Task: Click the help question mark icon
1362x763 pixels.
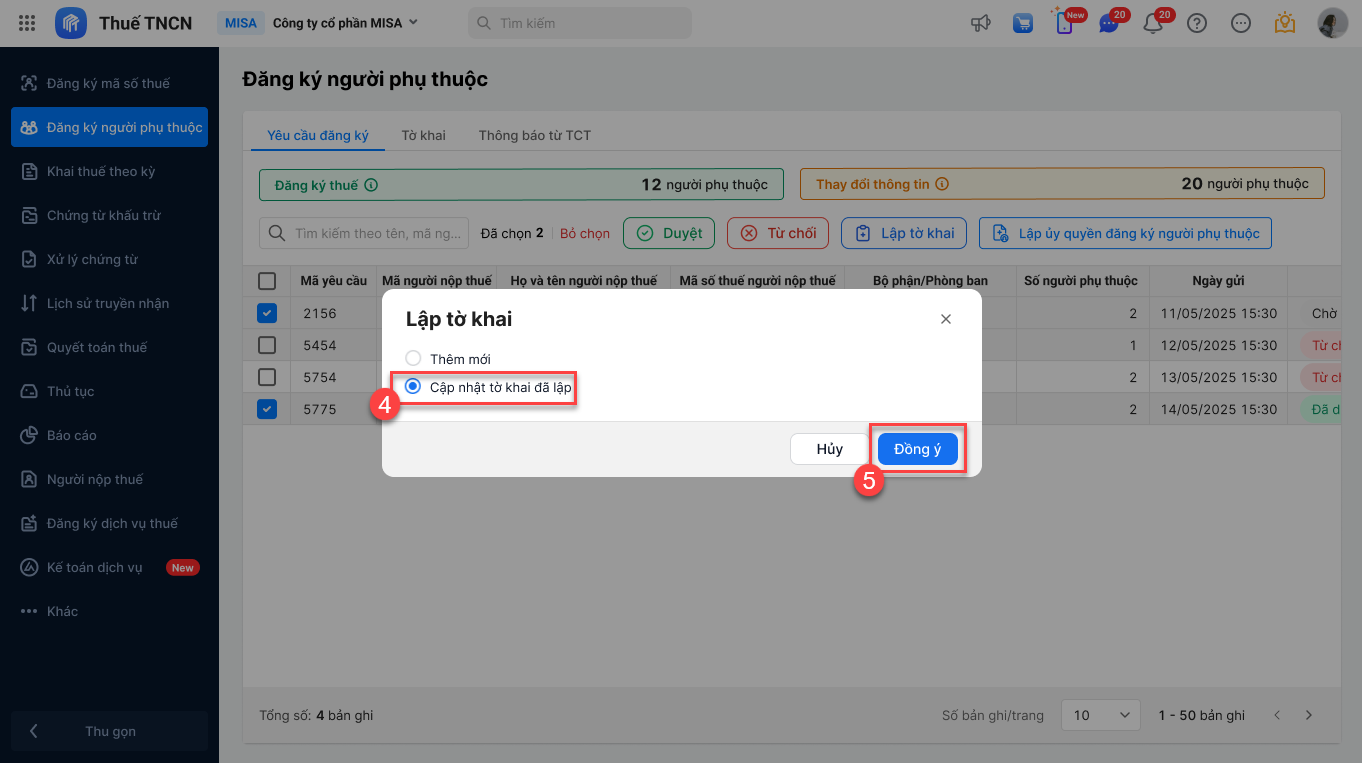Action: (1197, 23)
